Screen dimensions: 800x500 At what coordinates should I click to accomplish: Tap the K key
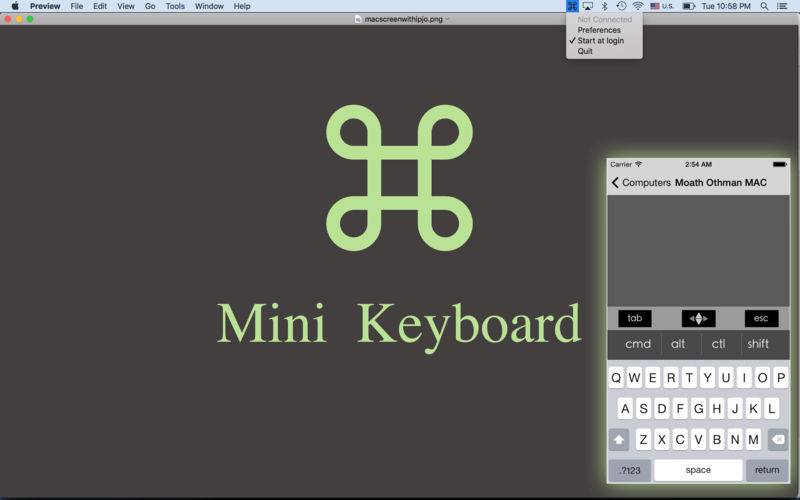[x=753, y=409]
